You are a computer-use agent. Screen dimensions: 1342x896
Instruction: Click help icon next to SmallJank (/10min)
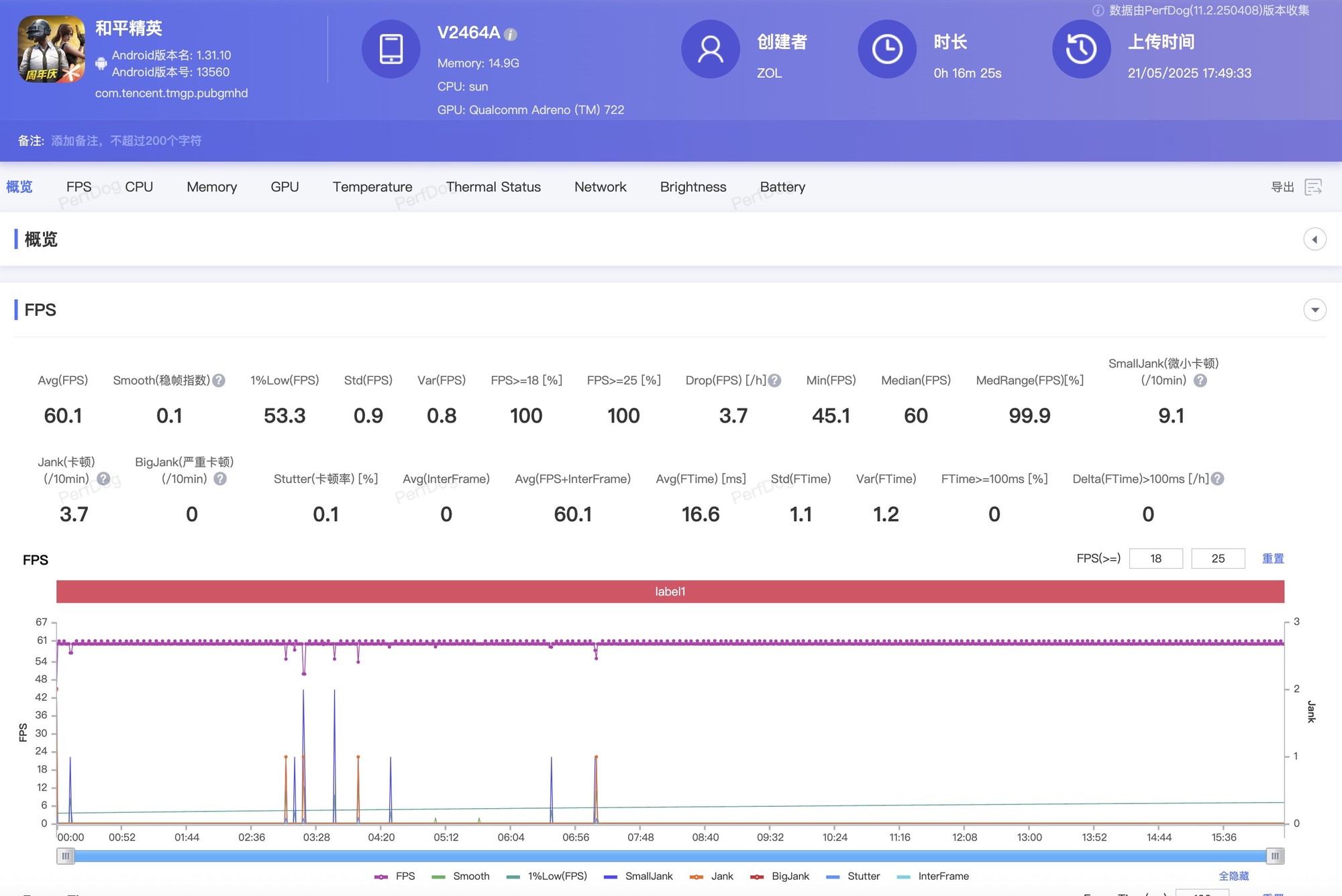coord(1200,381)
